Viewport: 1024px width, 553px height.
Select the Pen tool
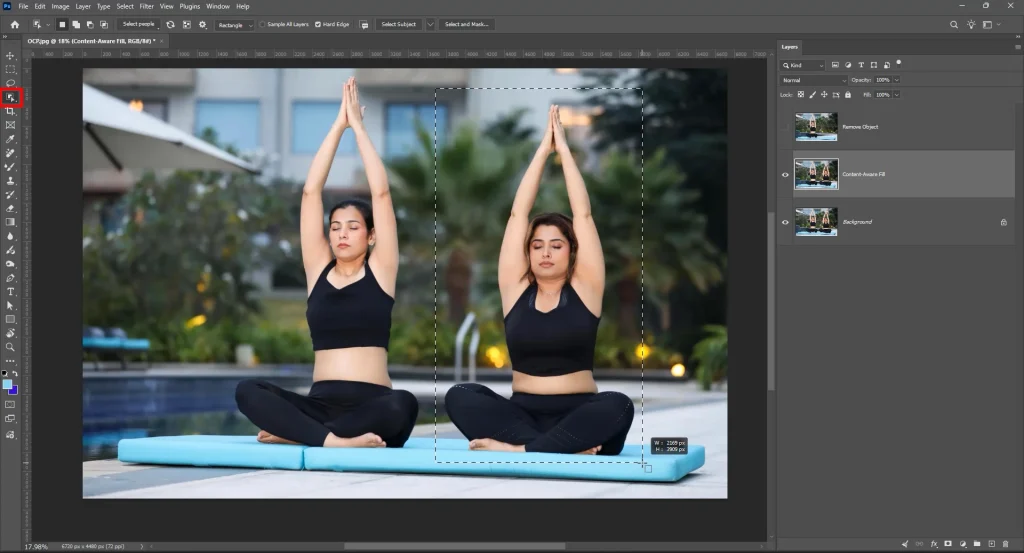[x=10, y=278]
